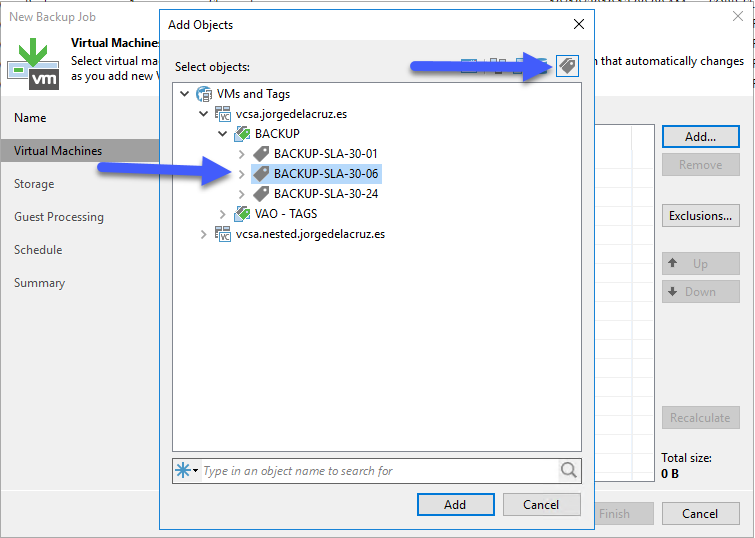755x538 pixels.
Task: Click the VMs and Tags globe icon
Action: (204, 94)
